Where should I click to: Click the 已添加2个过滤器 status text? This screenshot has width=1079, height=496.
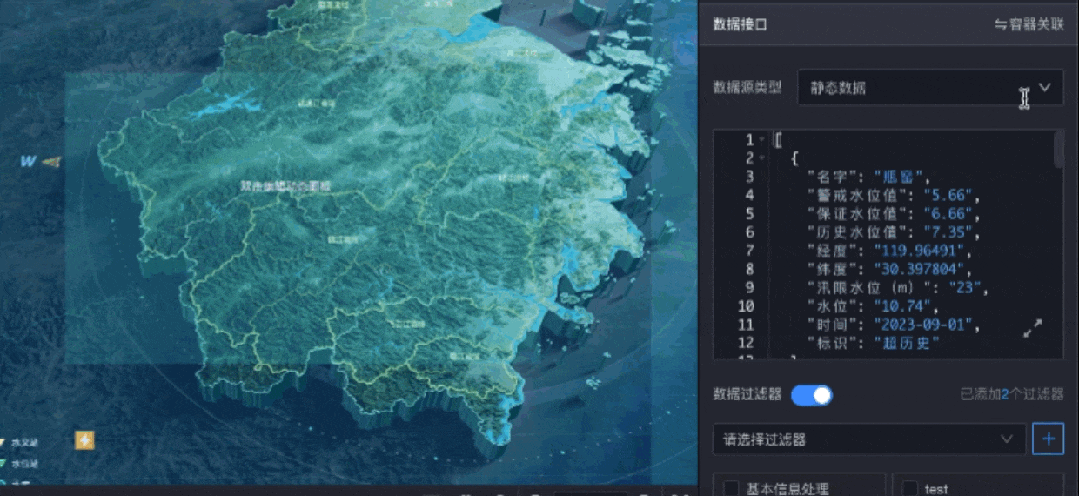[x=1012, y=394]
